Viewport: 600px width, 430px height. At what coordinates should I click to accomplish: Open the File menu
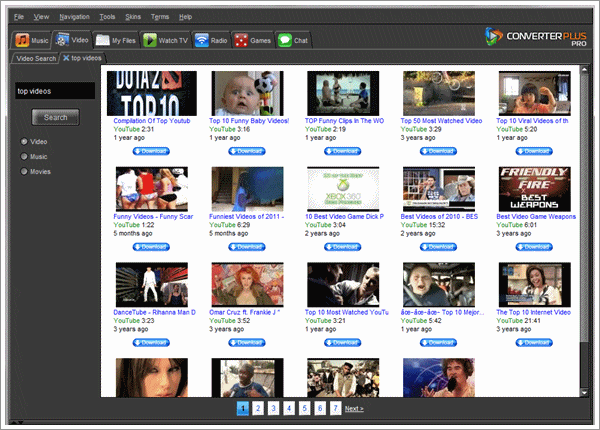(x=19, y=17)
